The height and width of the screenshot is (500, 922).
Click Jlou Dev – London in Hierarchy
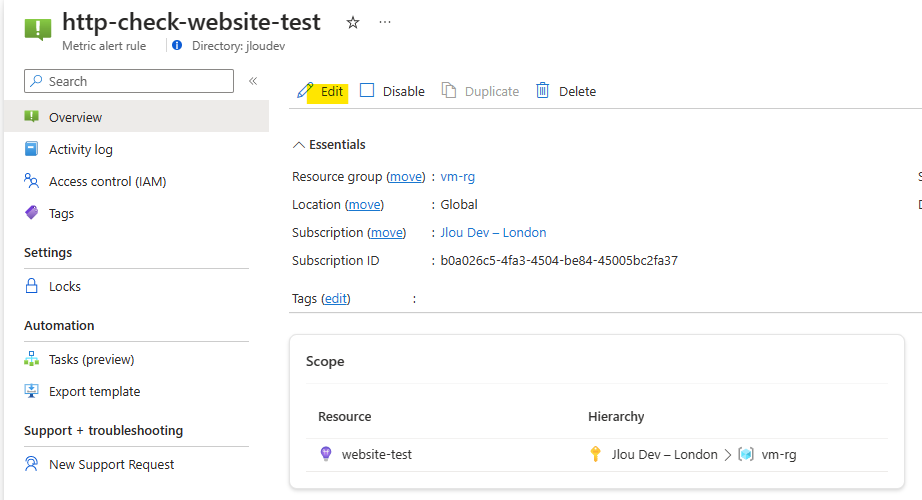664,454
